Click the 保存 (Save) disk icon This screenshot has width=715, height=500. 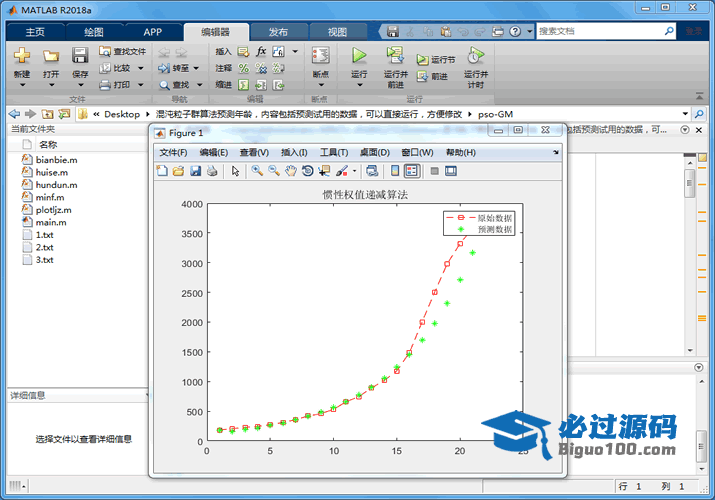pyautogui.click(x=80, y=56)
